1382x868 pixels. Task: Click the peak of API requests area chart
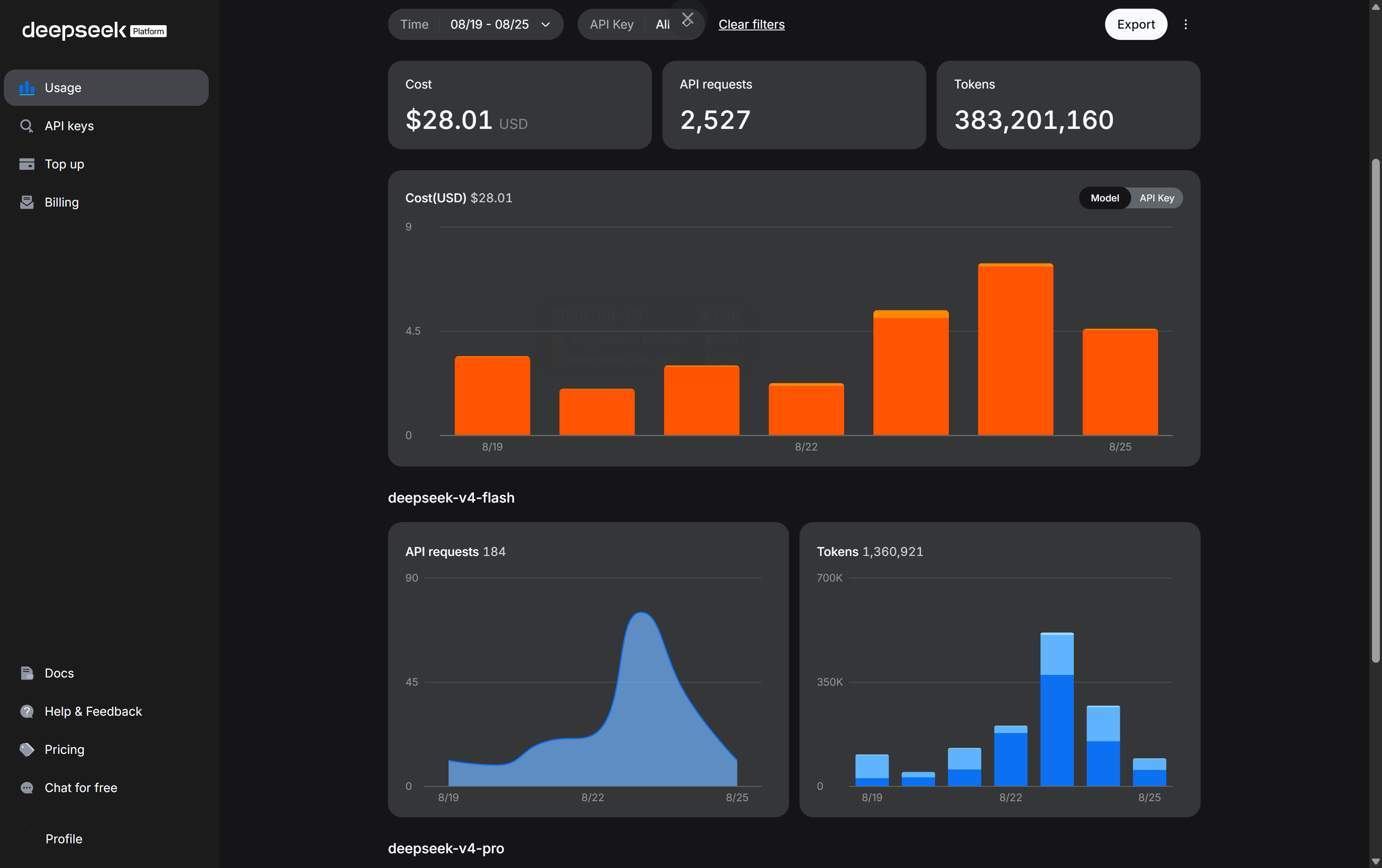tap(641, 613)
